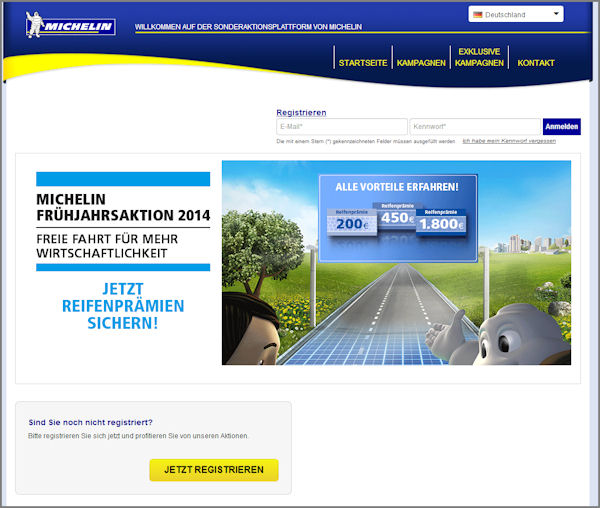This screenshot has width=600, height=508.
Task: Click the Registrieren link
Action: point(301,112)
